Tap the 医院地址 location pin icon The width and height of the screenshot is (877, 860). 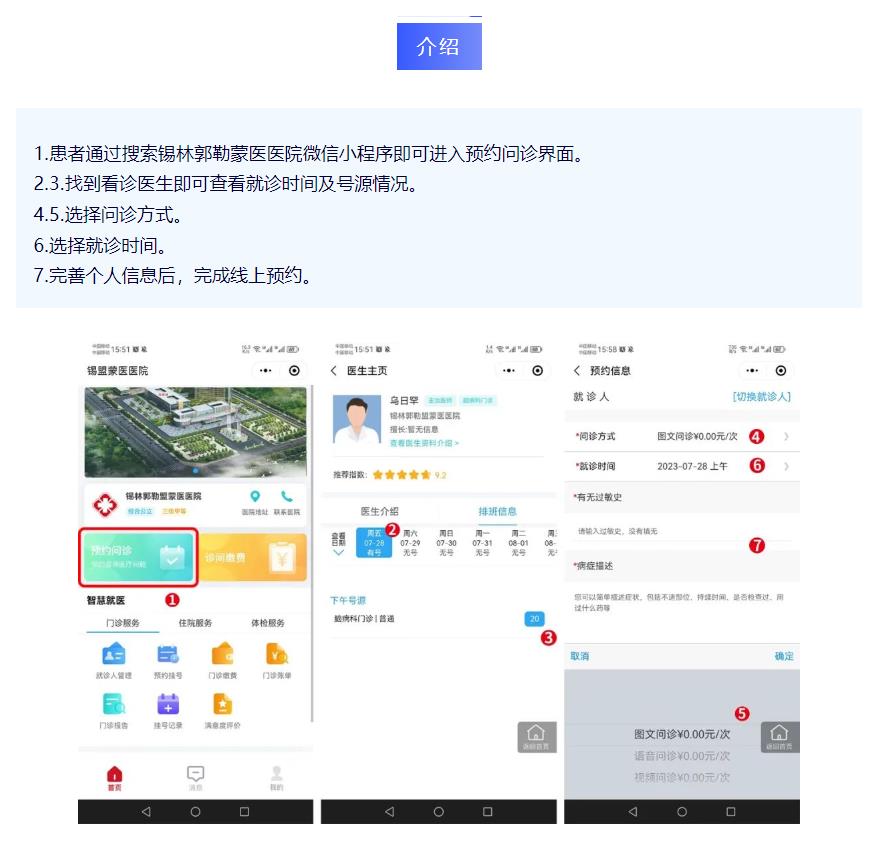256,497
